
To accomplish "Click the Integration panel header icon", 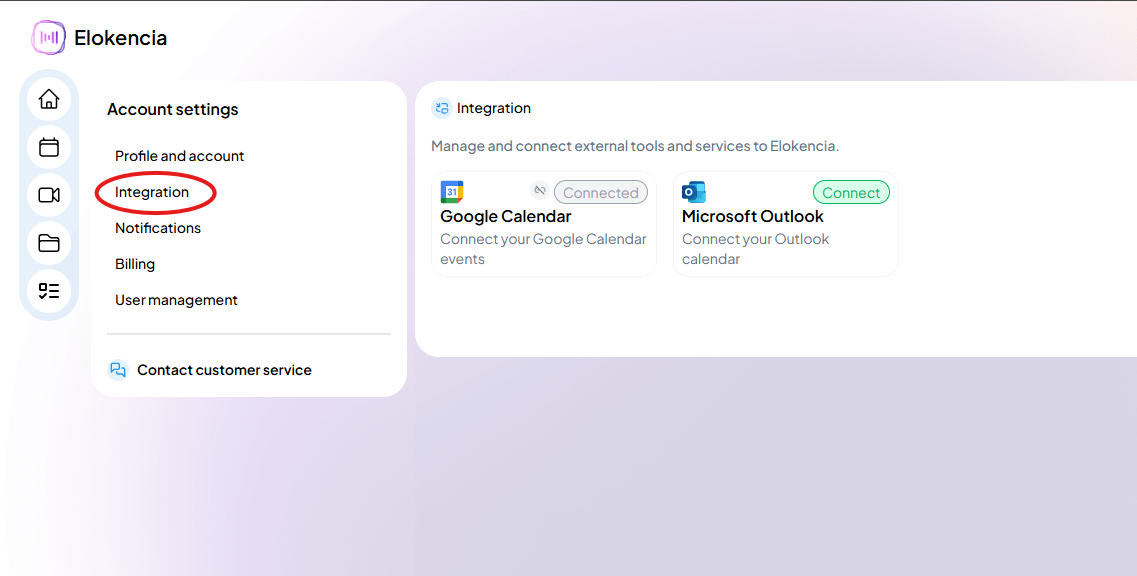I will (x=441, y=107).
